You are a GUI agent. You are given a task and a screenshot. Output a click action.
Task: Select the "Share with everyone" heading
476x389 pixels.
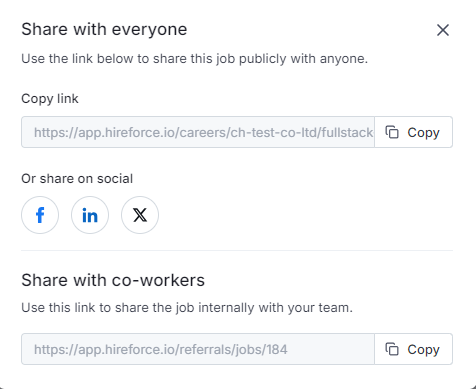pyautogui.click(x=104, y=29)
